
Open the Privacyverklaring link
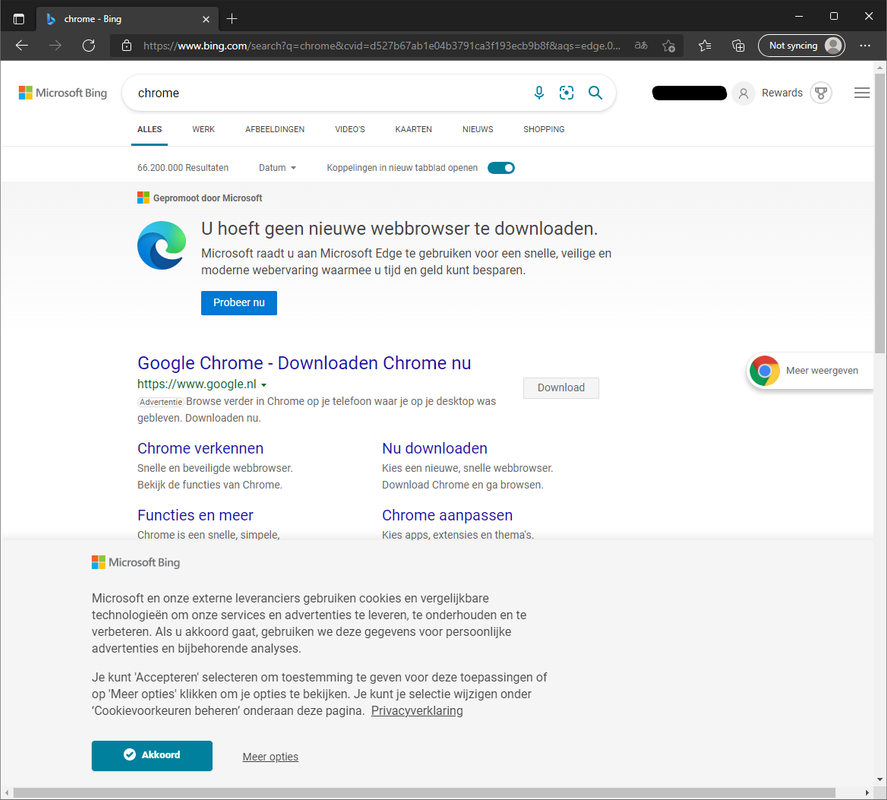click(x=417, y=711)
